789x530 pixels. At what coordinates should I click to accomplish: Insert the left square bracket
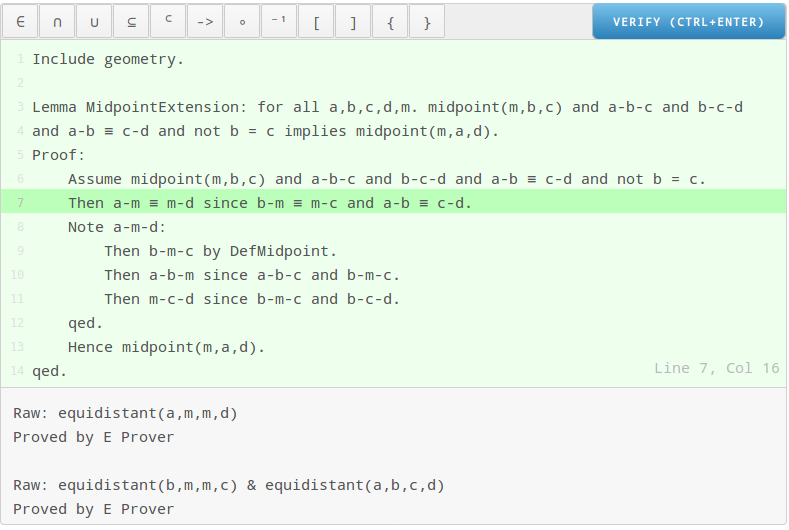point(316,22)
